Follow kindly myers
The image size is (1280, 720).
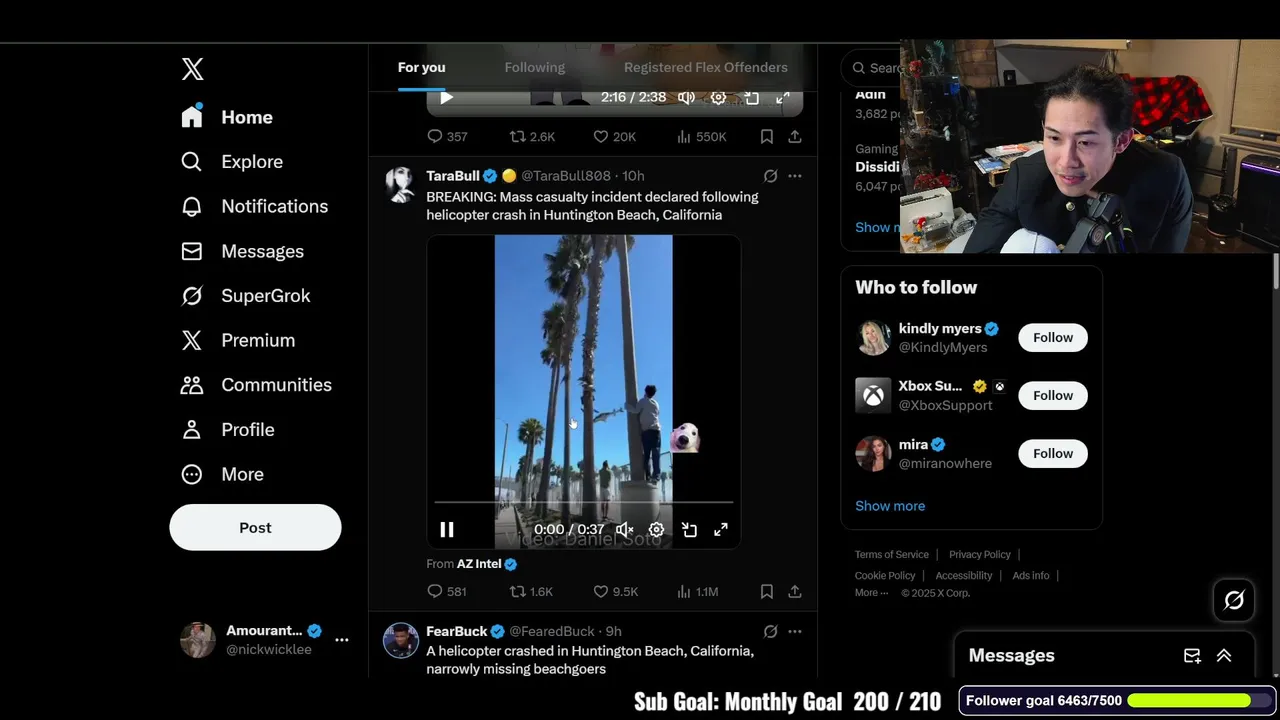click(x=1053, y=338)
